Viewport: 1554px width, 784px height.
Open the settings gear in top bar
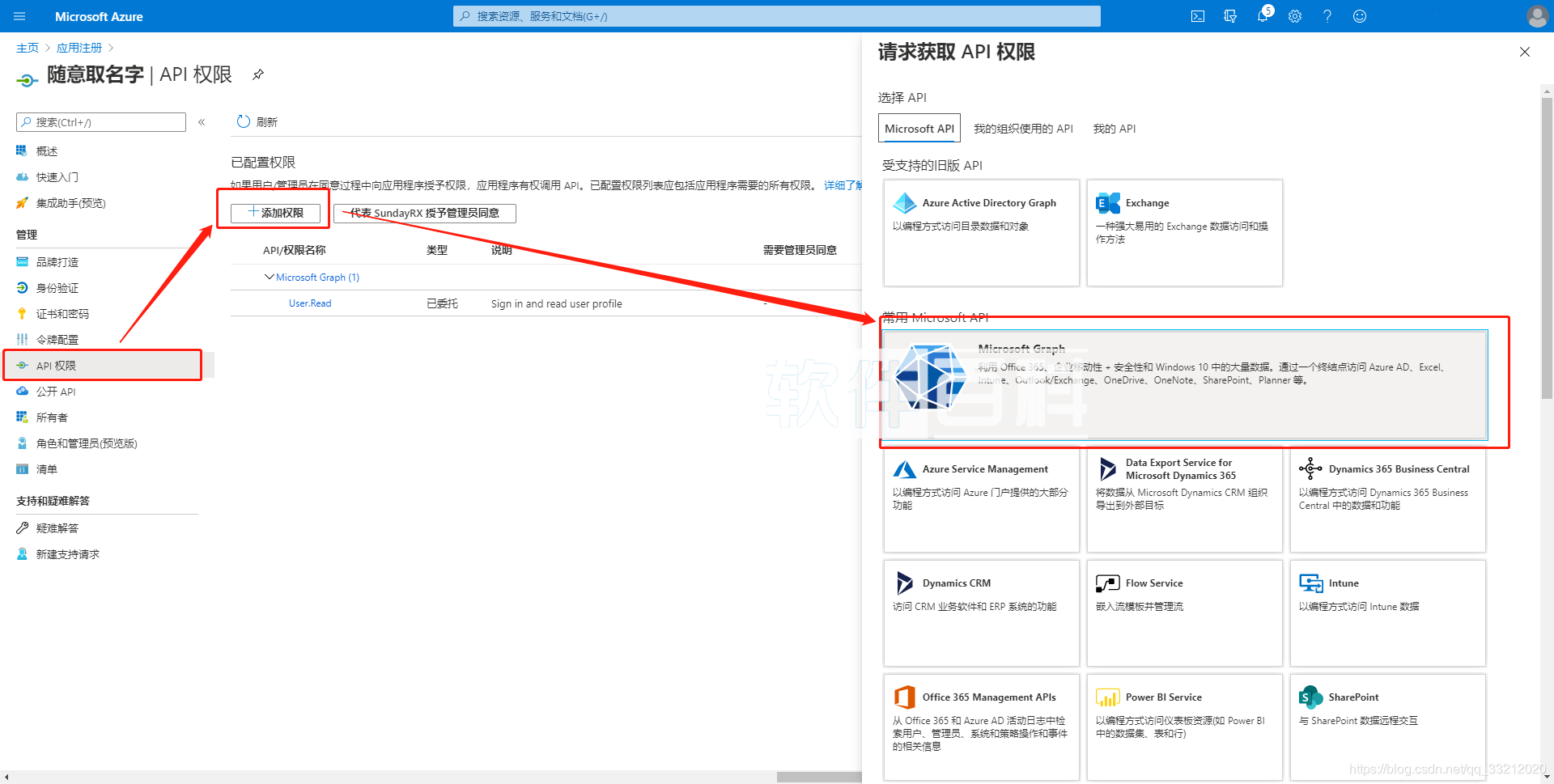[1295, 16]
